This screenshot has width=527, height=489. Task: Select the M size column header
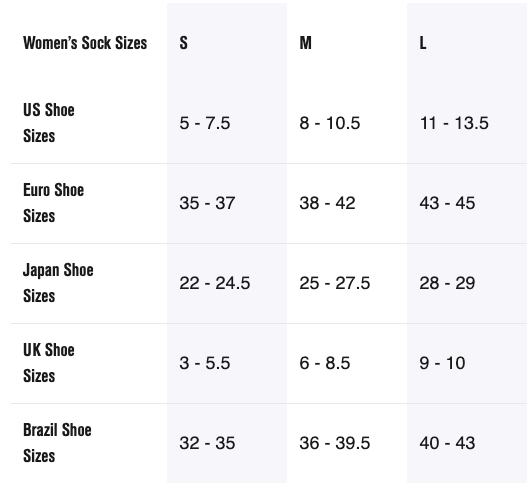coord(306,43)
